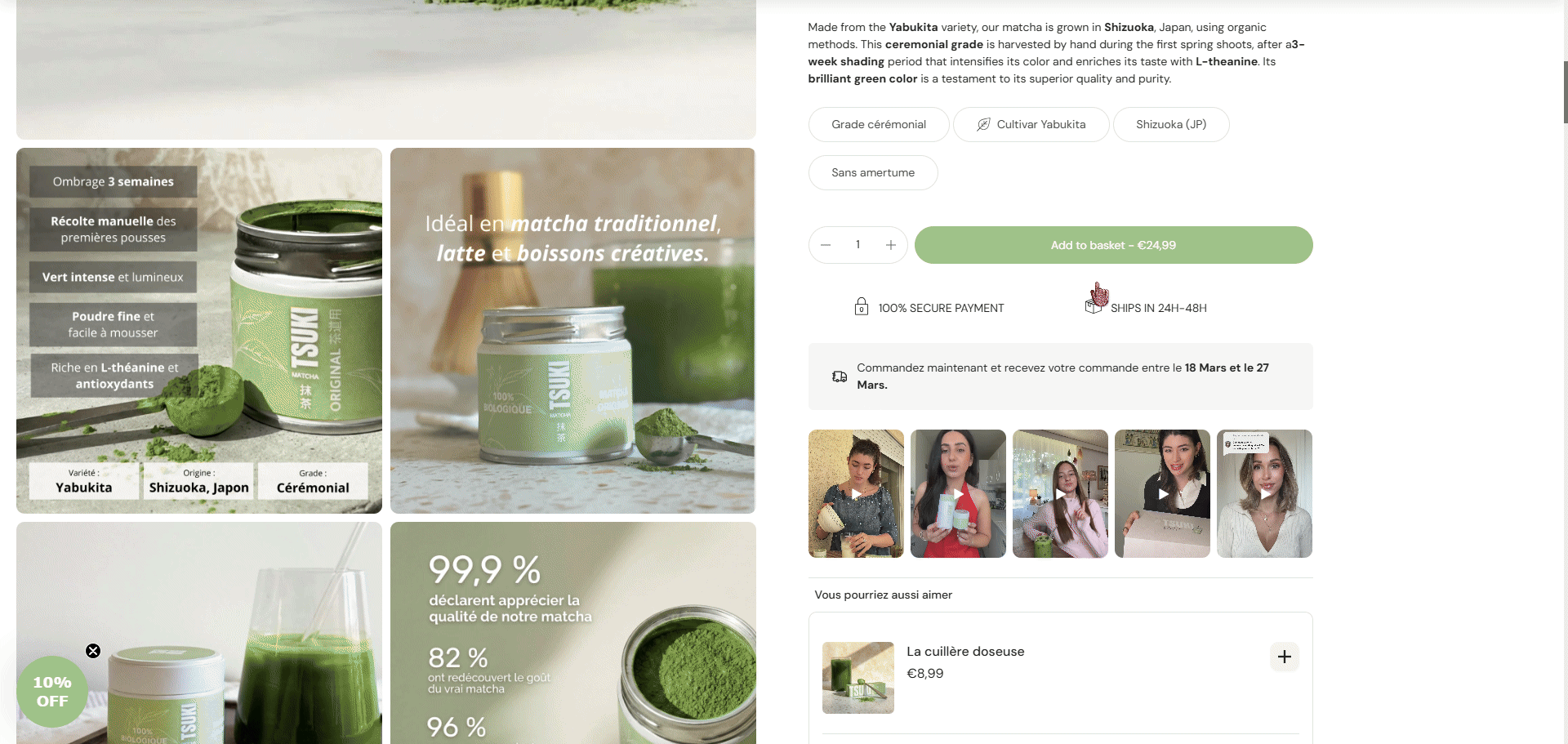The height and width of the screenshot is (744, 1568).
Task: Click Add to basket €24,99 button
Action: pos(1113,245)
